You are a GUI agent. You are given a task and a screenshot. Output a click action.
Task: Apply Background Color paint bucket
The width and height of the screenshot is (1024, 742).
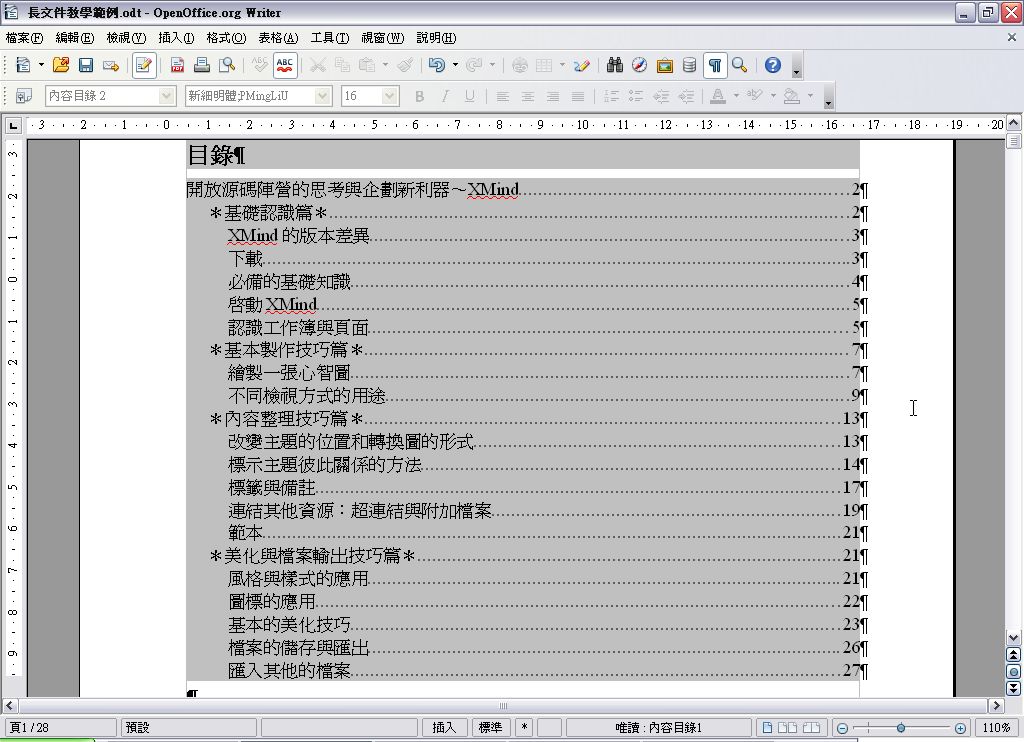792,96
